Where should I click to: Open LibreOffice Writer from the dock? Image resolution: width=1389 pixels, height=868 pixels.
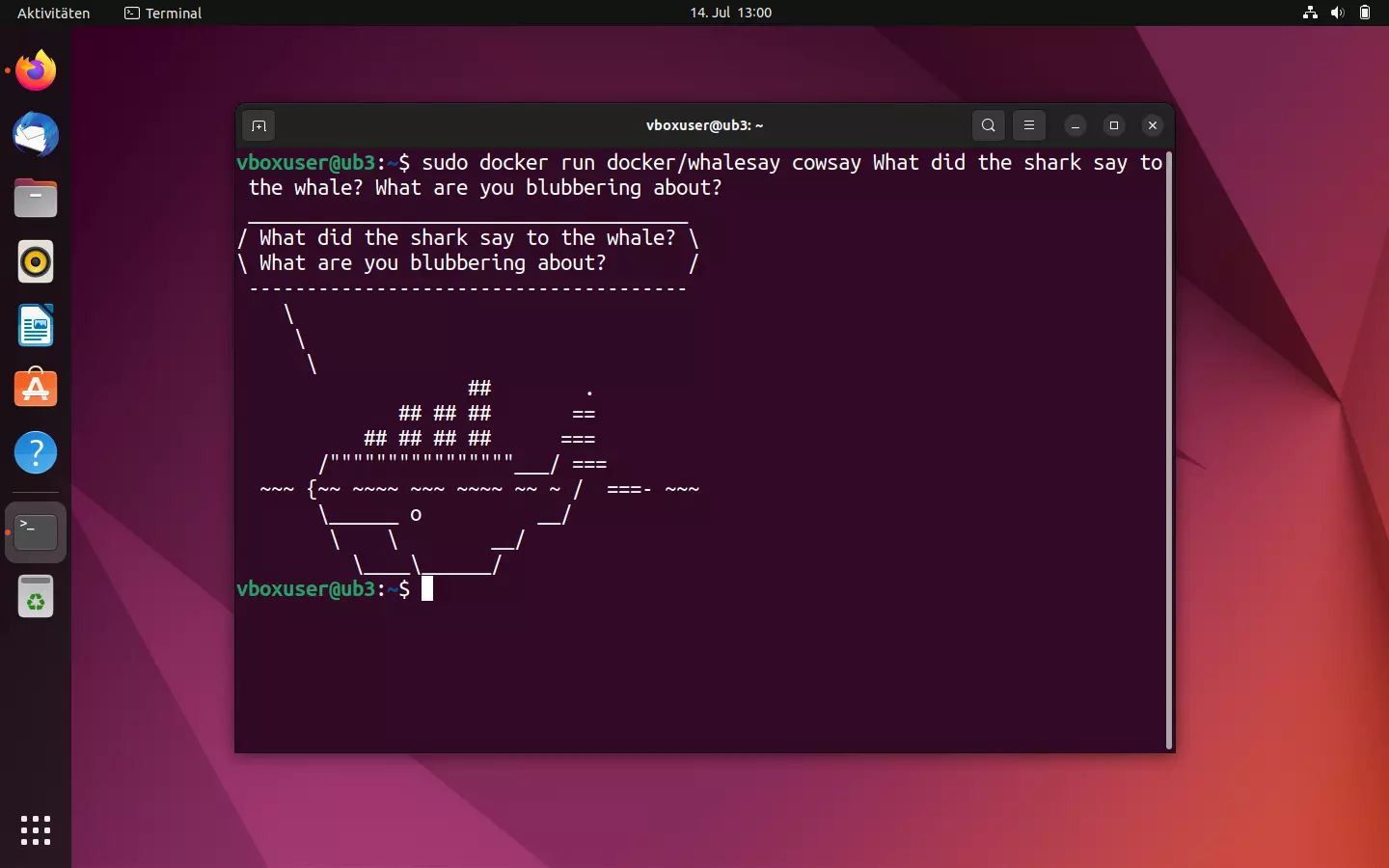click(35, 326)
